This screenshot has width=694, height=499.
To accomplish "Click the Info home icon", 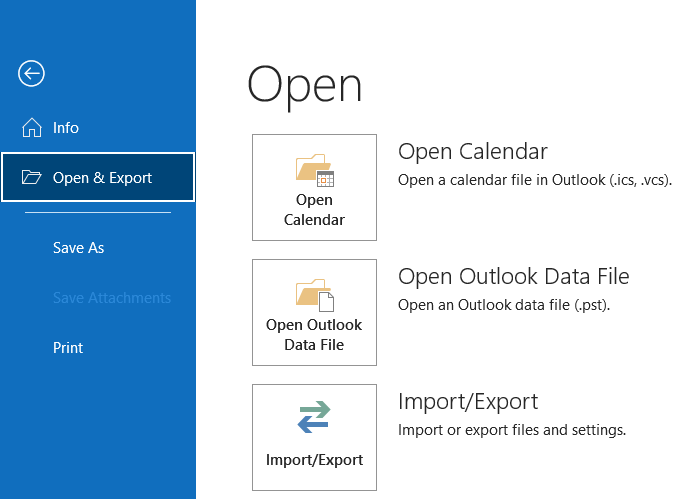I will [32, 128].
